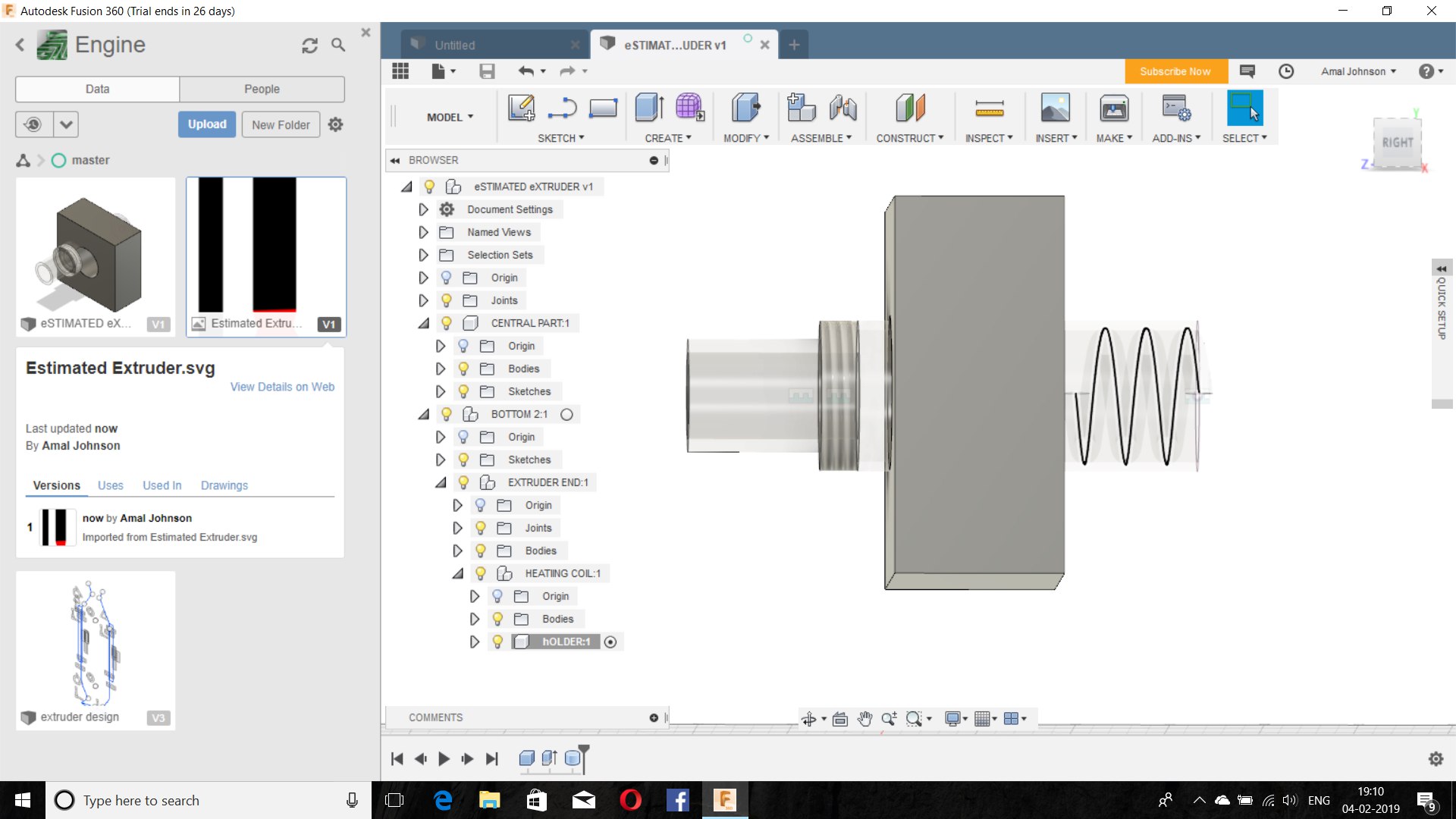Collapse the EXTRUDER END:1 tree node
The width and height of the screenshot is (1456, 819).
click(441, 482)
